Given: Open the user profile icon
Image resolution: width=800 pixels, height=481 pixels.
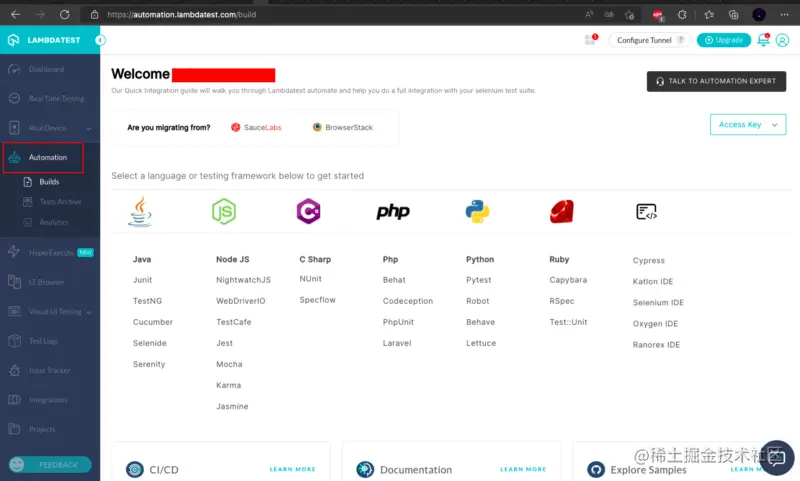Looking at the screenshot, I should [782, 40].
